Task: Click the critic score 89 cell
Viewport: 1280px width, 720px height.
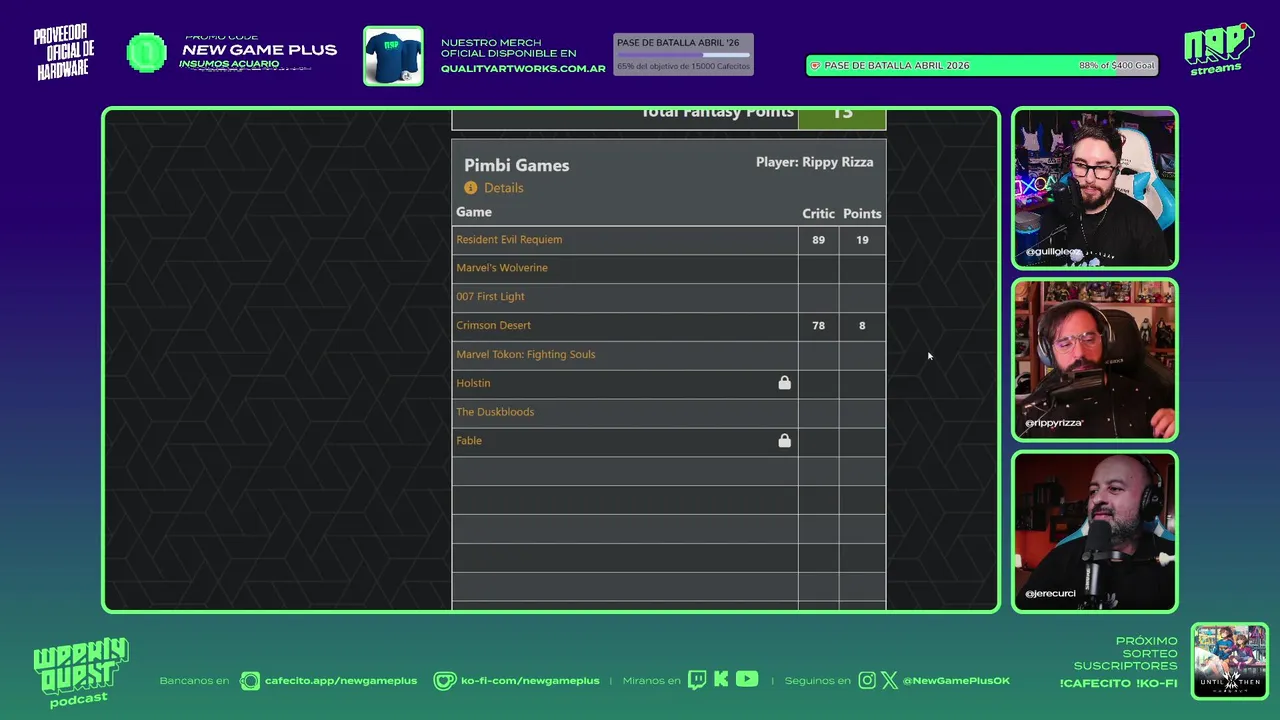Action: [x=818, y=240]
